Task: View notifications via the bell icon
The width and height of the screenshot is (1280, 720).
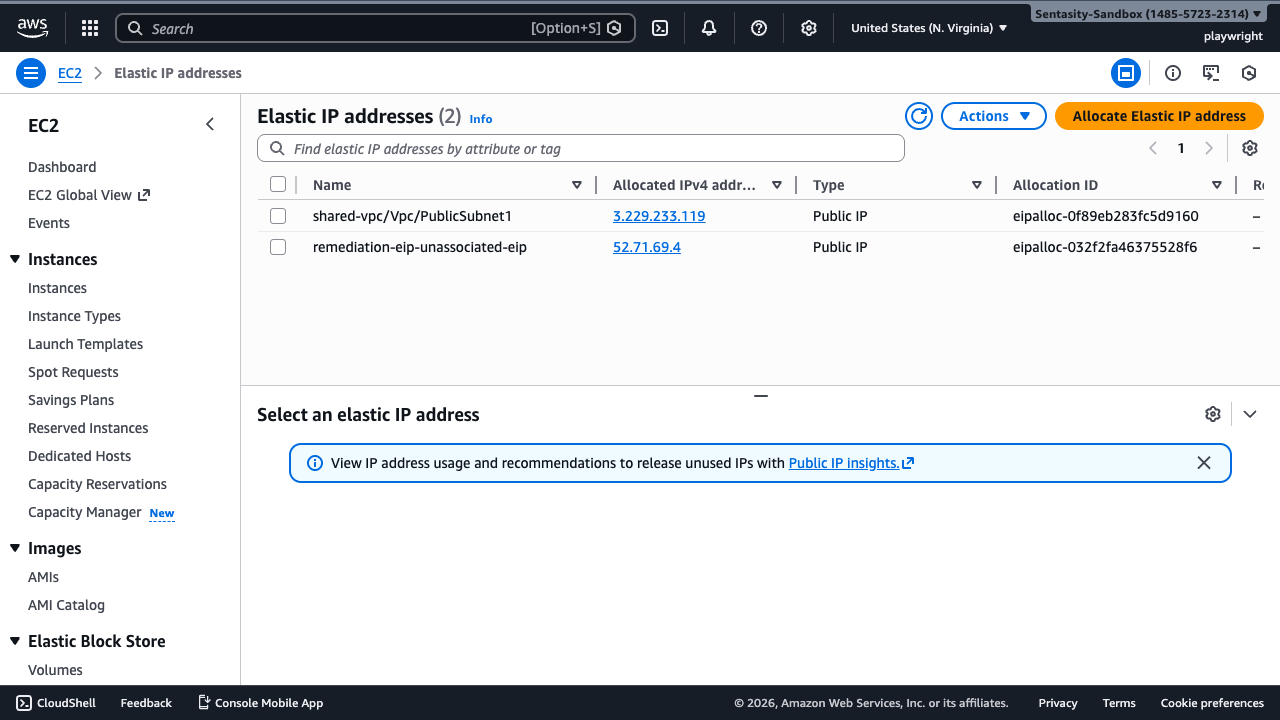Action: pos(708,27)
